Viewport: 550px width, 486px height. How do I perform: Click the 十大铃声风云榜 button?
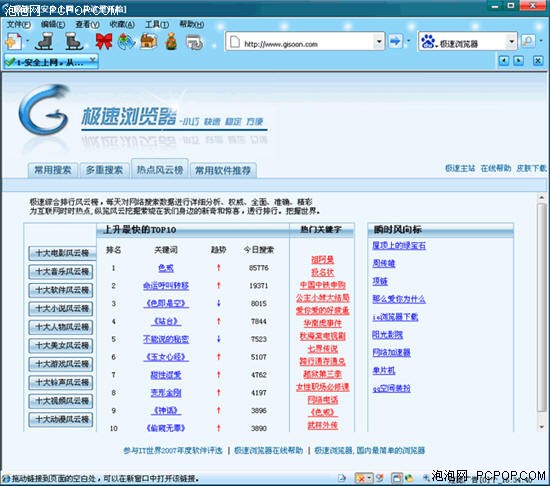[62, 382]
